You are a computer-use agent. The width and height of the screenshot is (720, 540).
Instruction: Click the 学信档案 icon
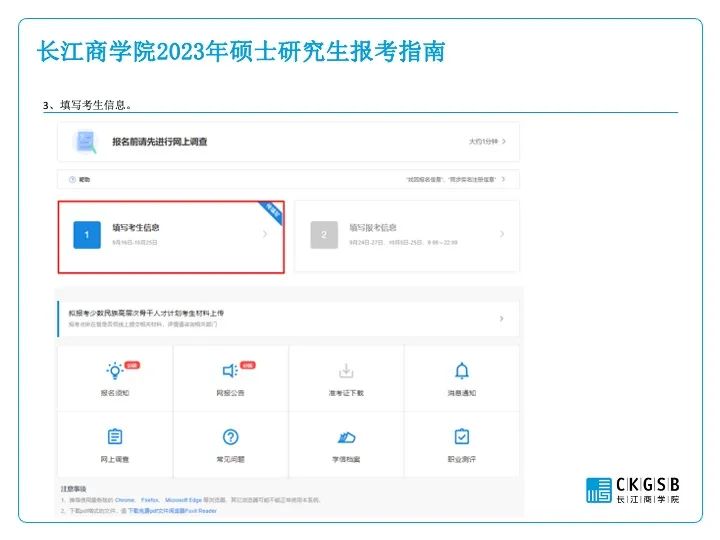(x=346, y=437)
